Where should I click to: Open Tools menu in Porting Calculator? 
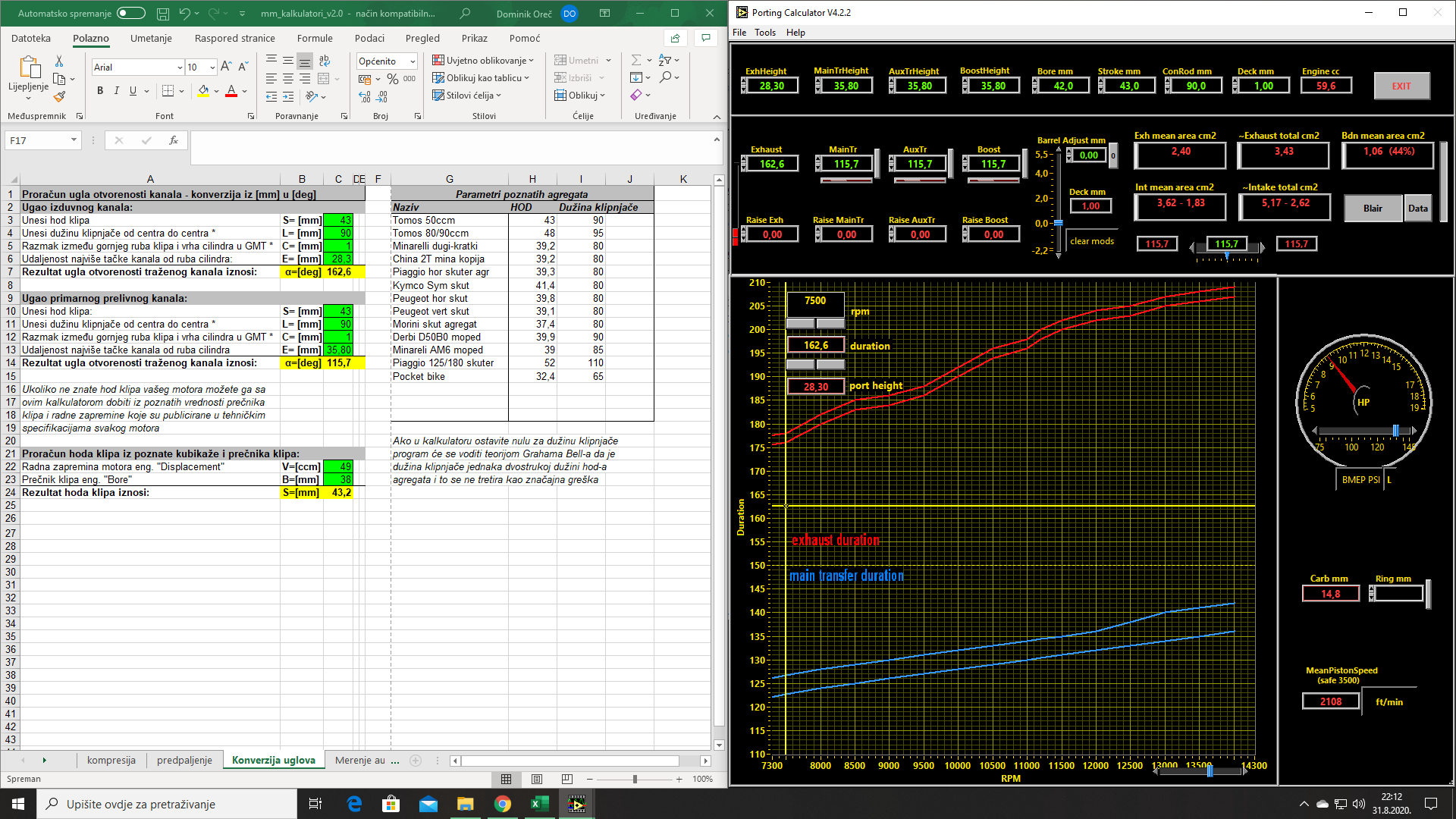coord(764,33)
